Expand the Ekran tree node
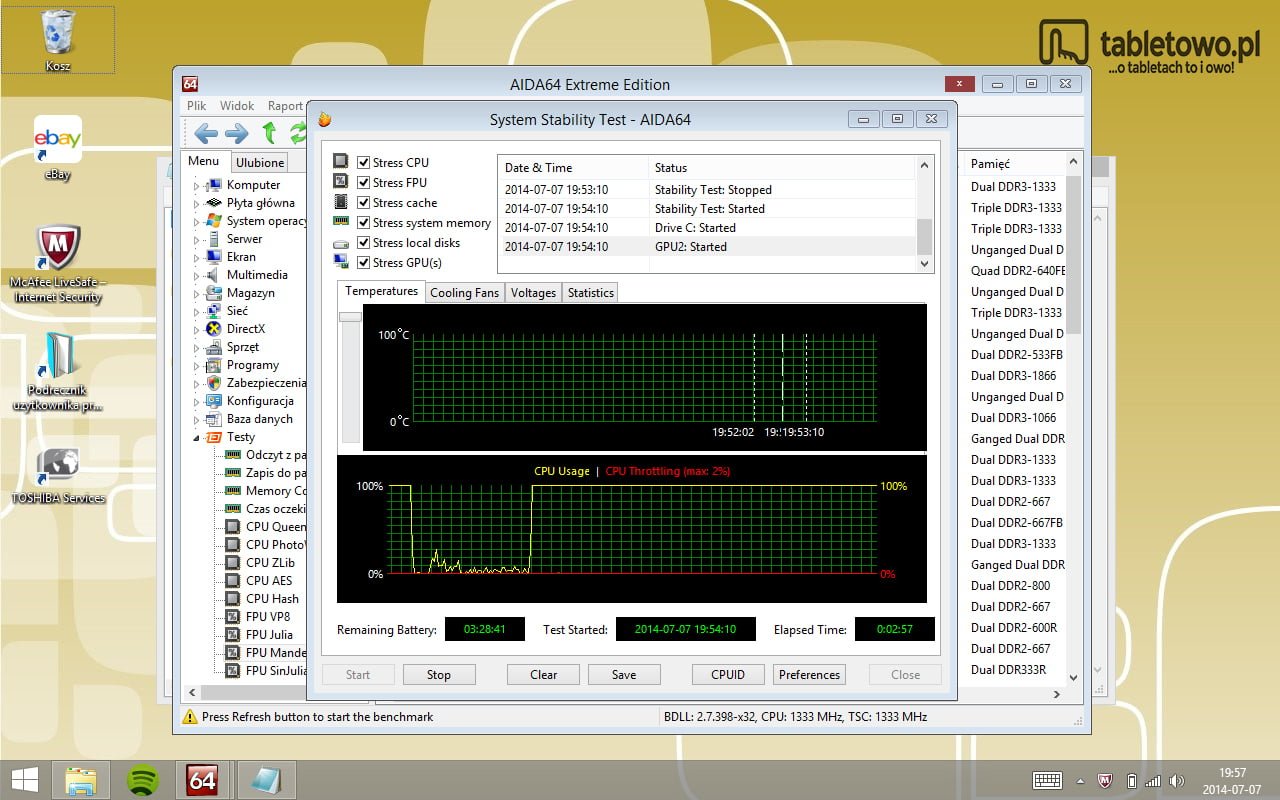1280x800 pixels. (x=196, y=257)
